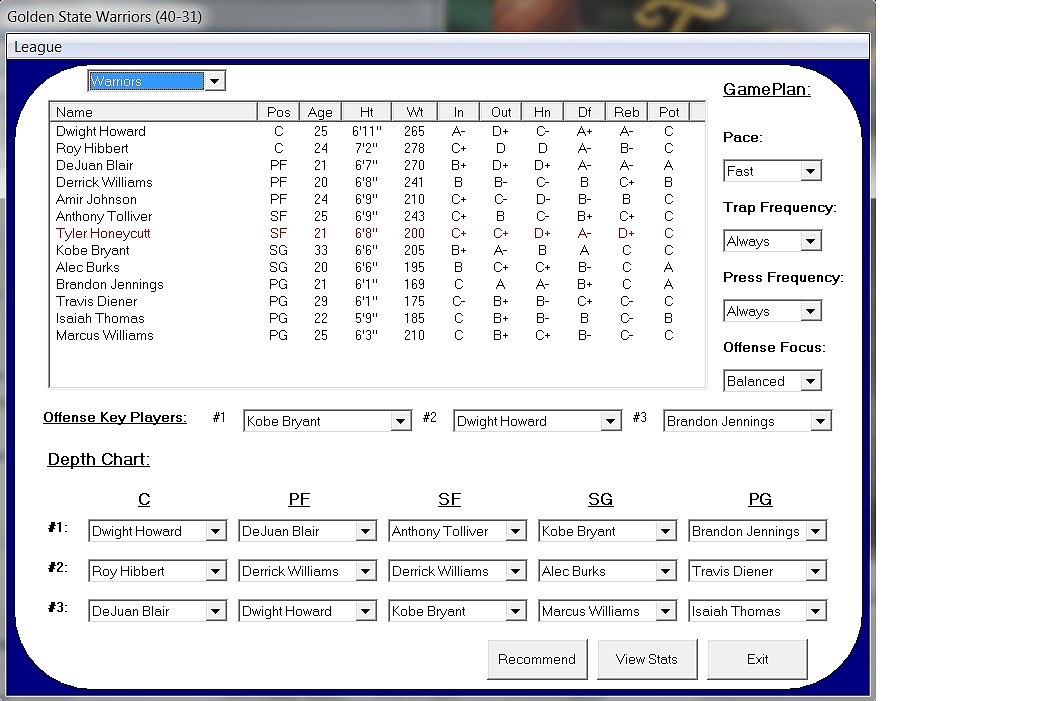The width and height of the screenshot is (1060, 701).
Task: Select Isaiah Thomas in the roster list
Action: 377,318
